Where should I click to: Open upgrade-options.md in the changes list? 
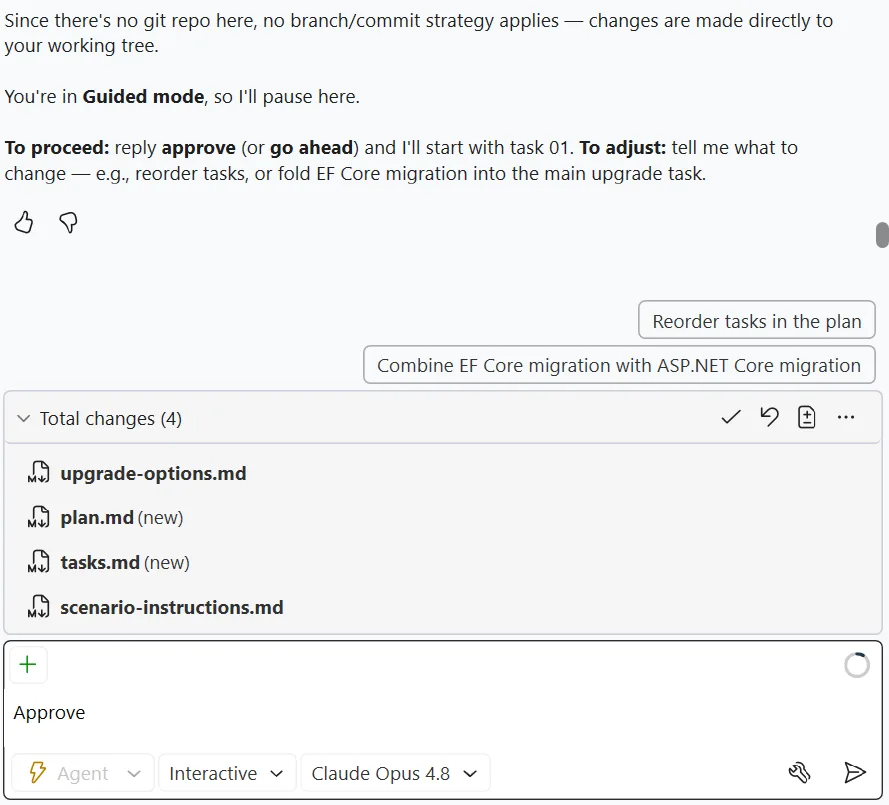pos(153,473)
